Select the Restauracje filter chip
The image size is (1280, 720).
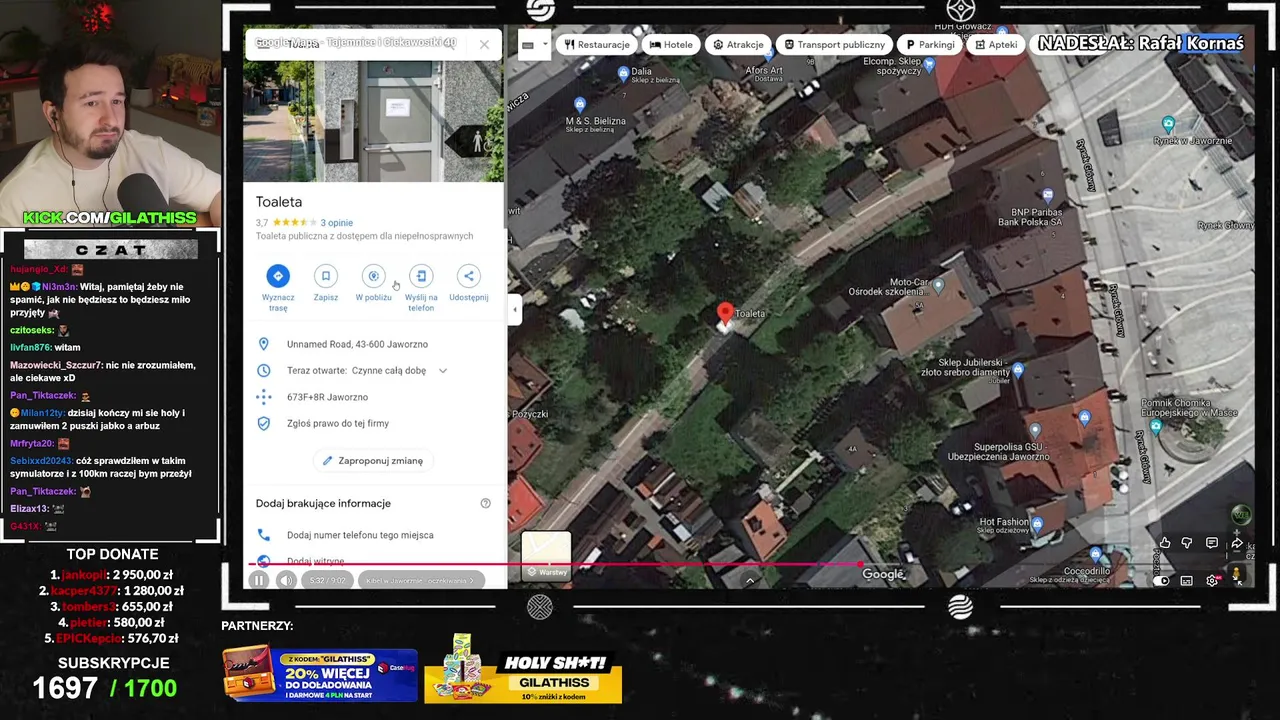[x=597, y=44]
